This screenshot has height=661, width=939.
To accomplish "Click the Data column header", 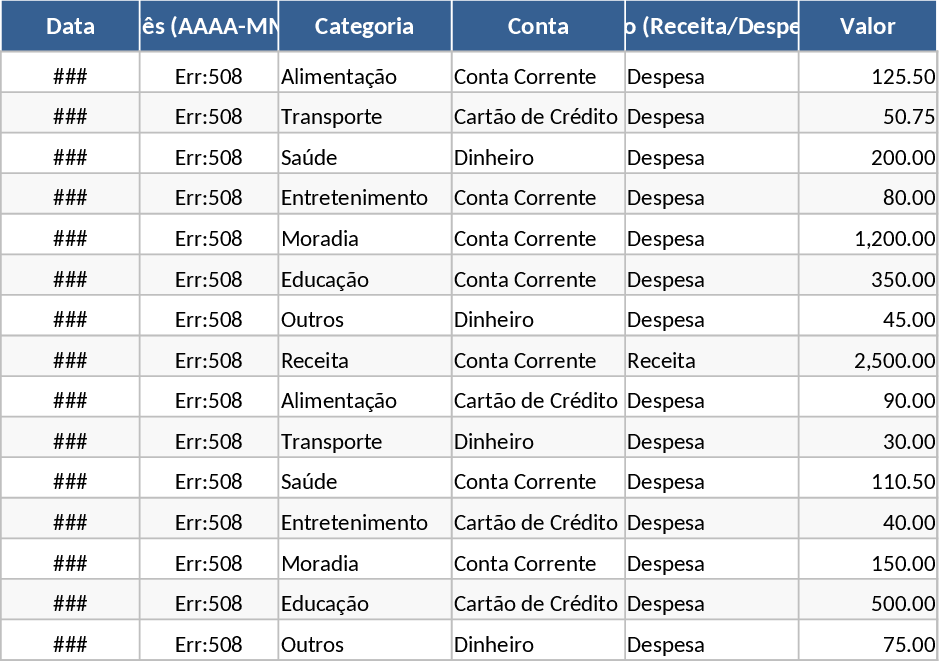I will (70, 26).
